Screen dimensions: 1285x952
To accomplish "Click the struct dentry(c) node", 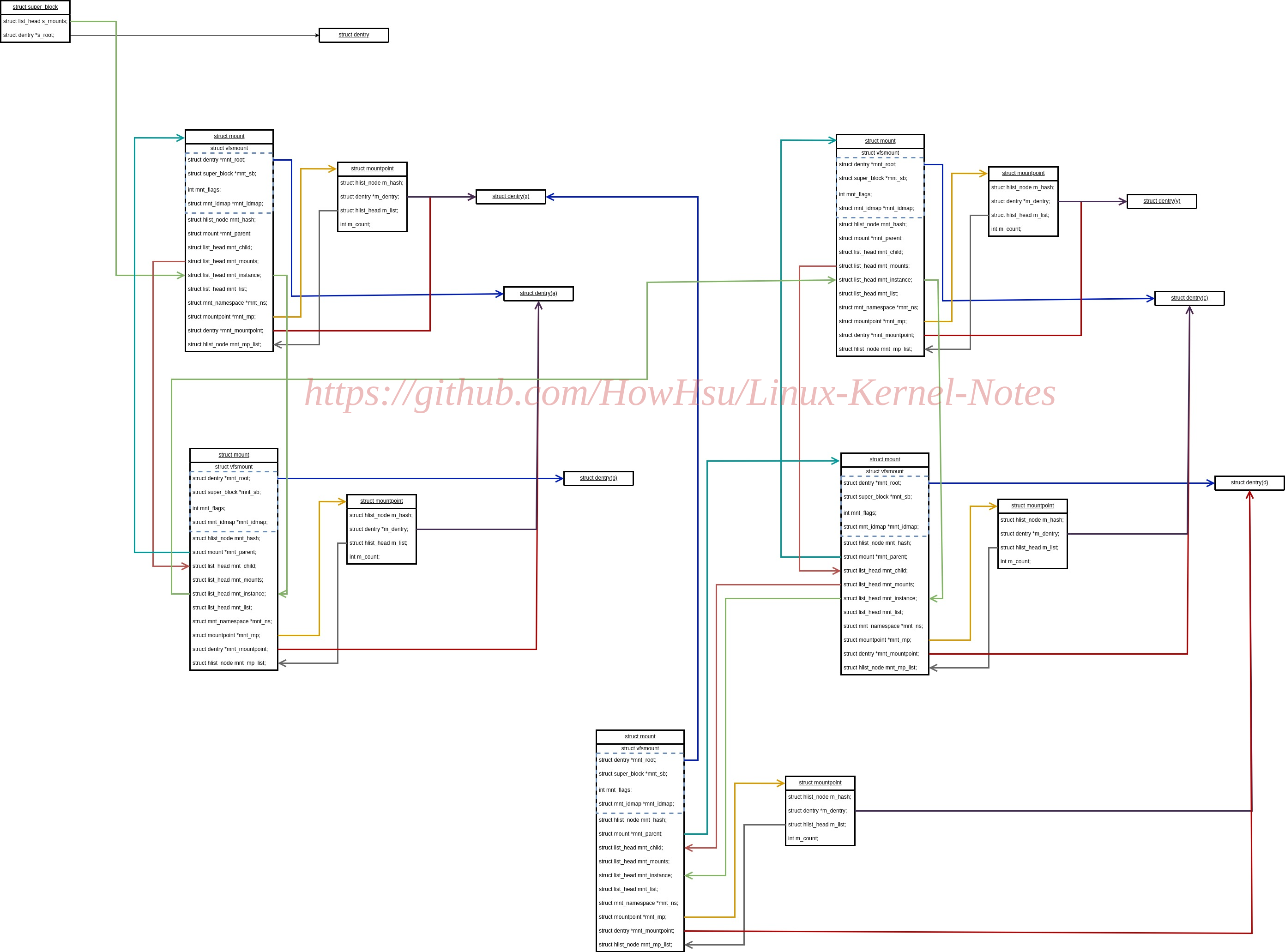I will coord(1189,299).
